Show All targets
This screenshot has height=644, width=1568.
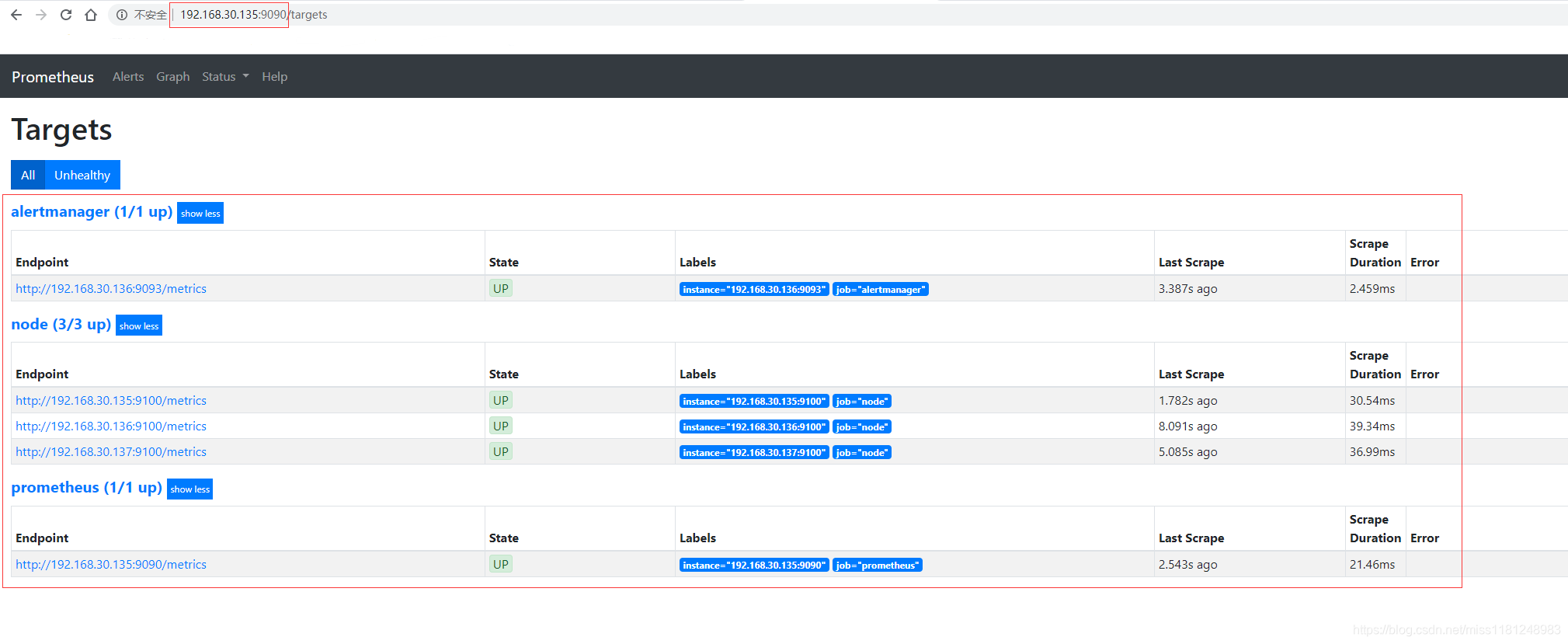click(28, 175)
